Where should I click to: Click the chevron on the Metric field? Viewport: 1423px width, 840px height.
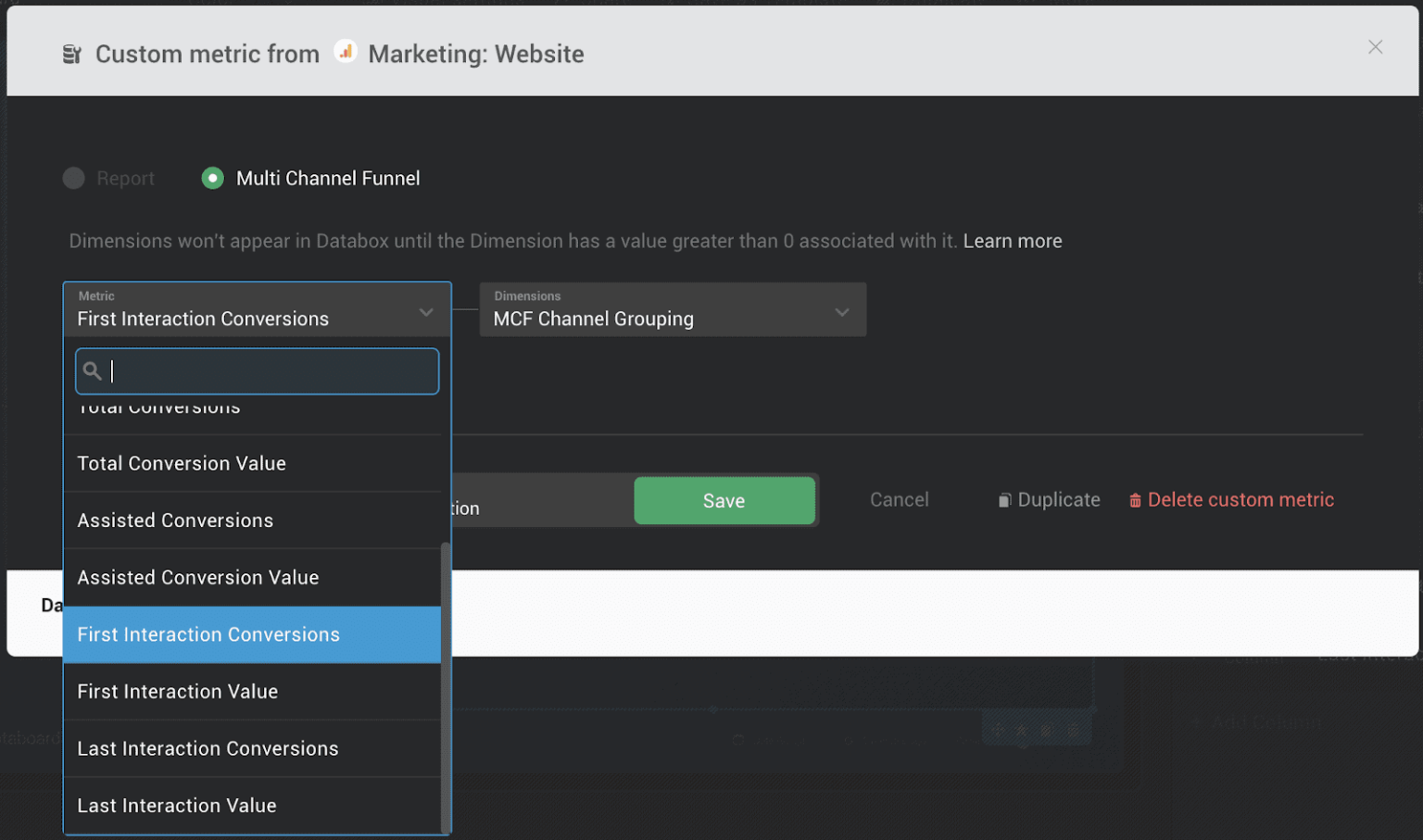[x=426, y=311]
